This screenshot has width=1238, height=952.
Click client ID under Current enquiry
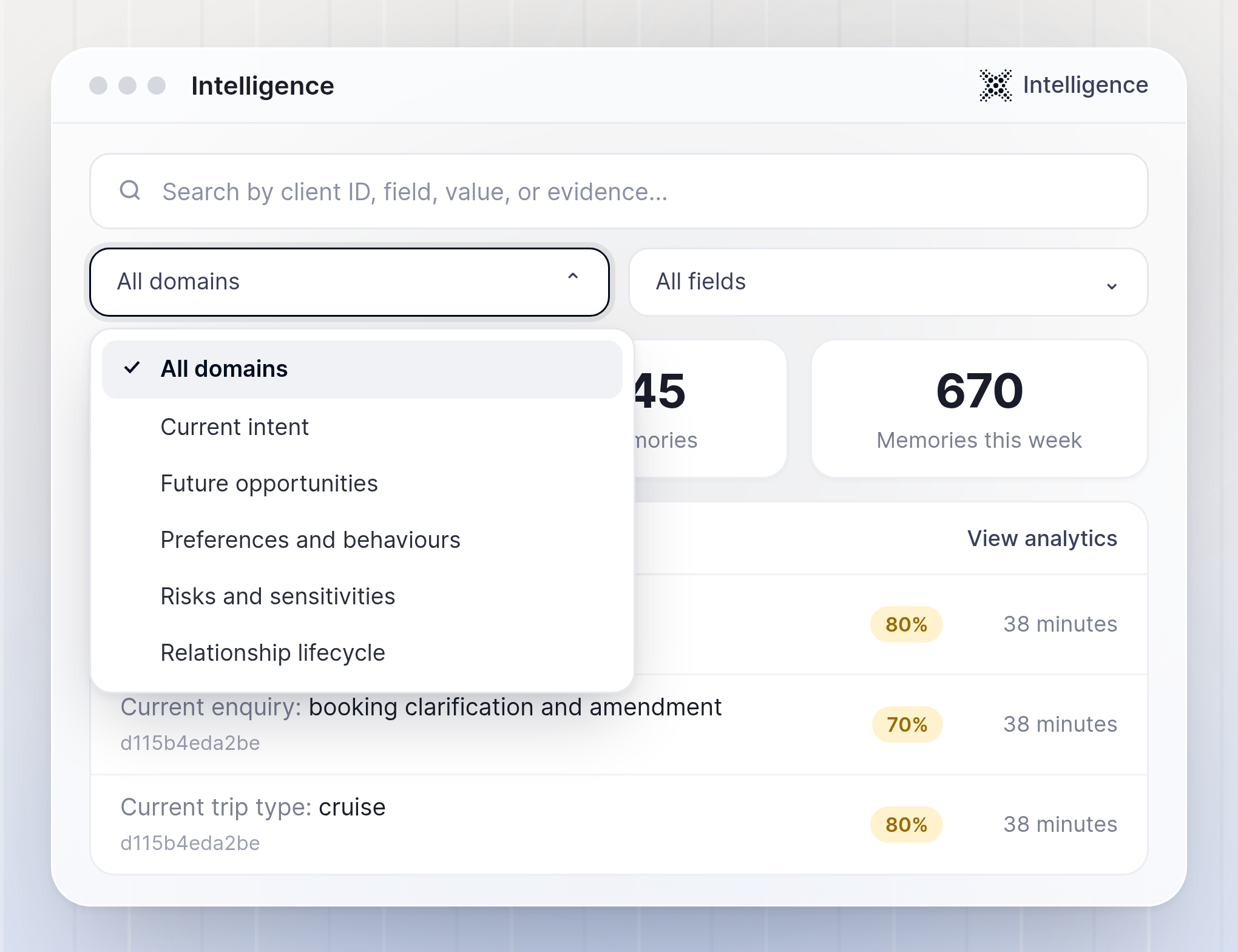190,743
